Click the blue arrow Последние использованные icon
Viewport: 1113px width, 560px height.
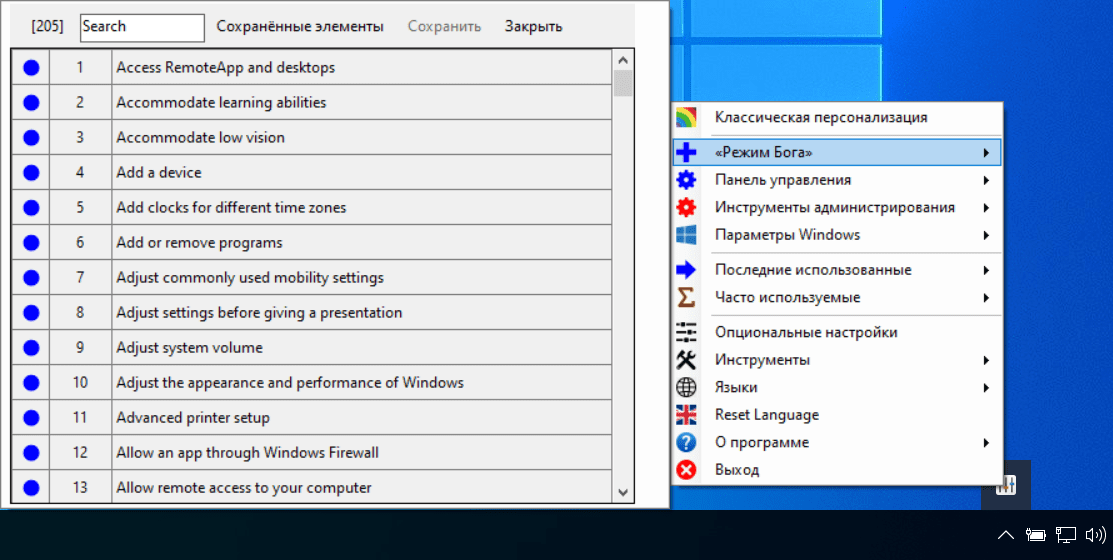point(686,270)
